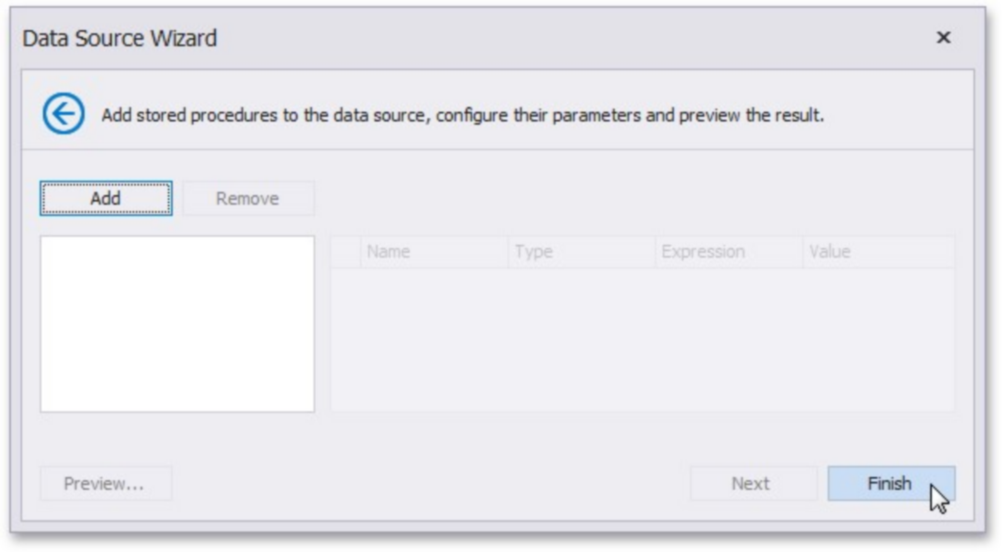Click the Next button

click(x=750, y=484)
